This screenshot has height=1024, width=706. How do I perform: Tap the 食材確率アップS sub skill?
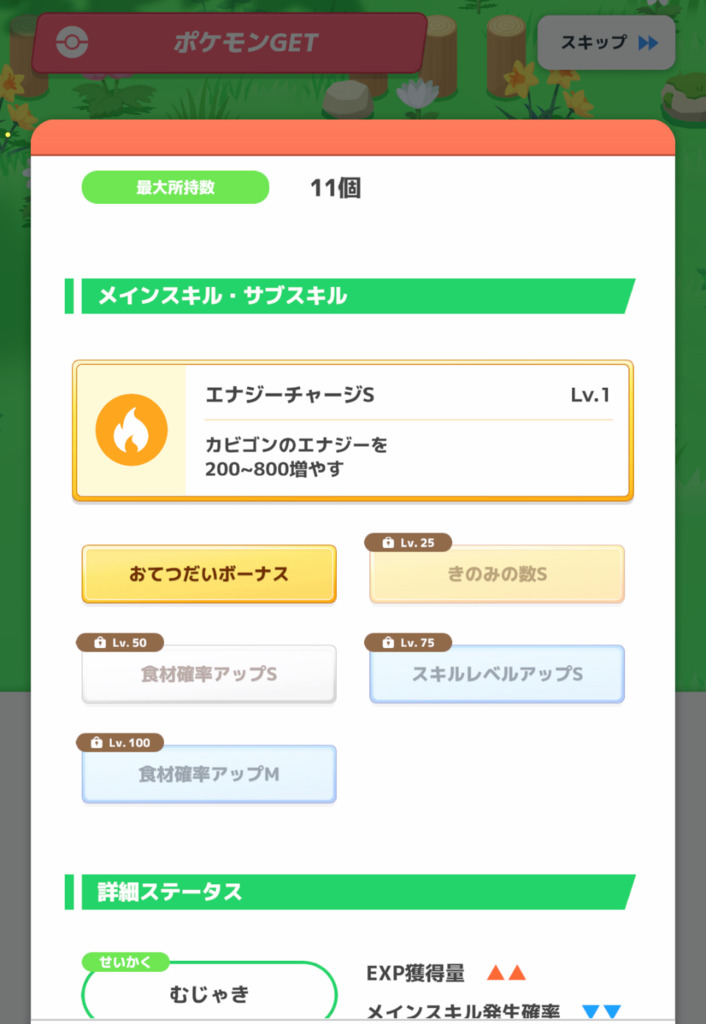point(209,675)
